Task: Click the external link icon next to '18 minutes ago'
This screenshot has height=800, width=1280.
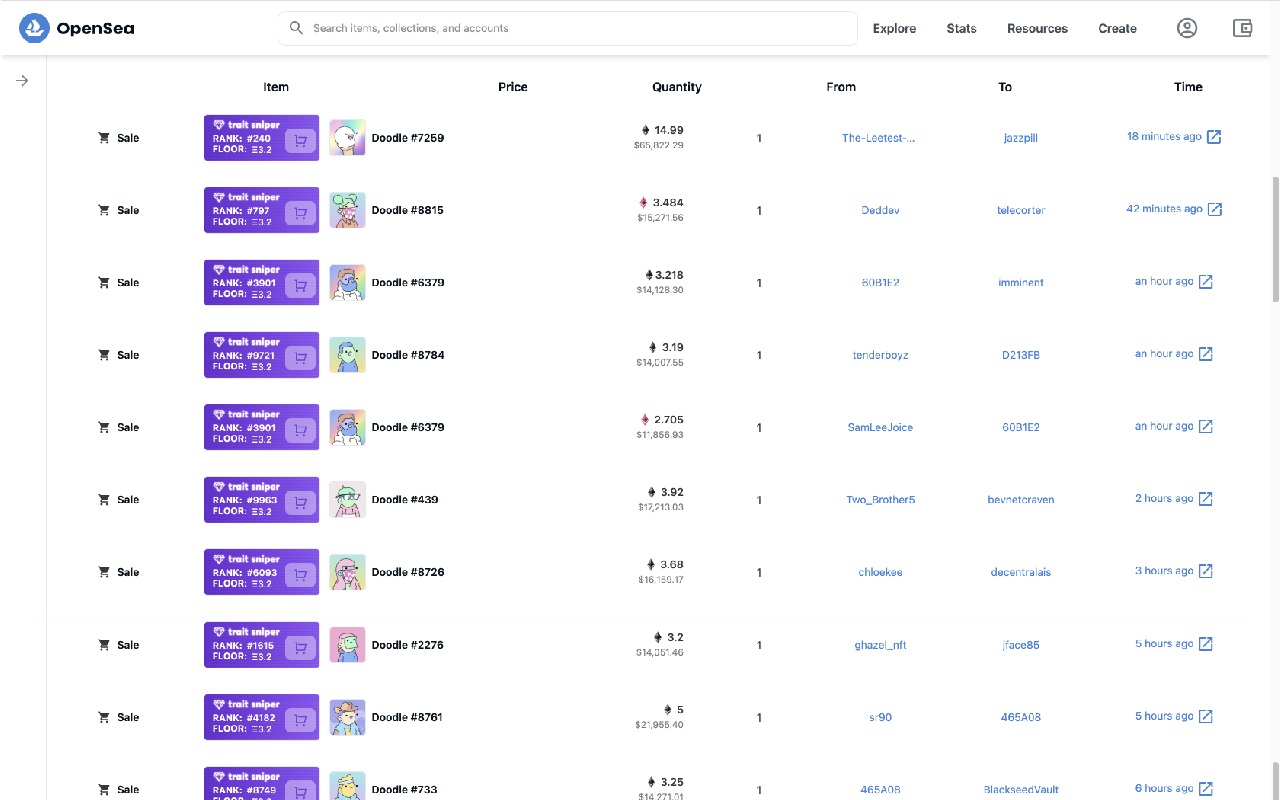Action: pyautogui.click(x=1213, y=136)
